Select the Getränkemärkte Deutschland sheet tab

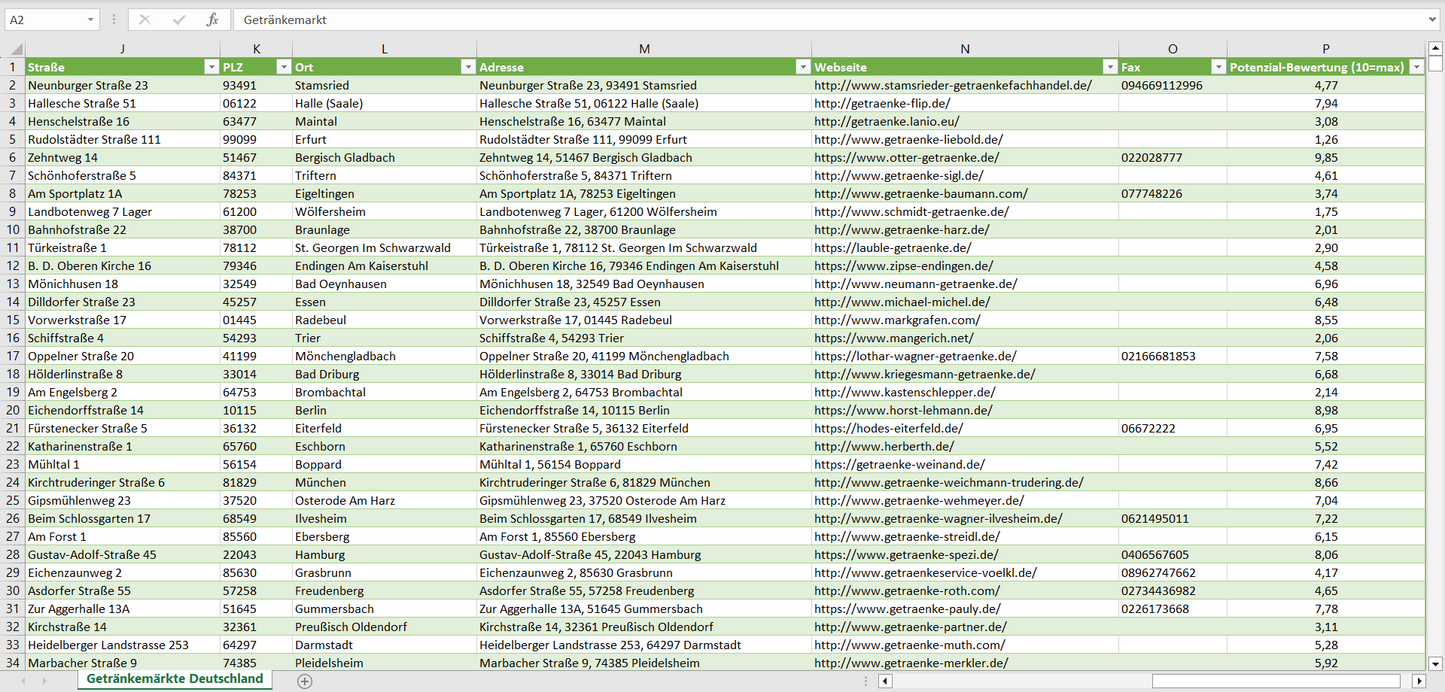(x=175, y=679)
